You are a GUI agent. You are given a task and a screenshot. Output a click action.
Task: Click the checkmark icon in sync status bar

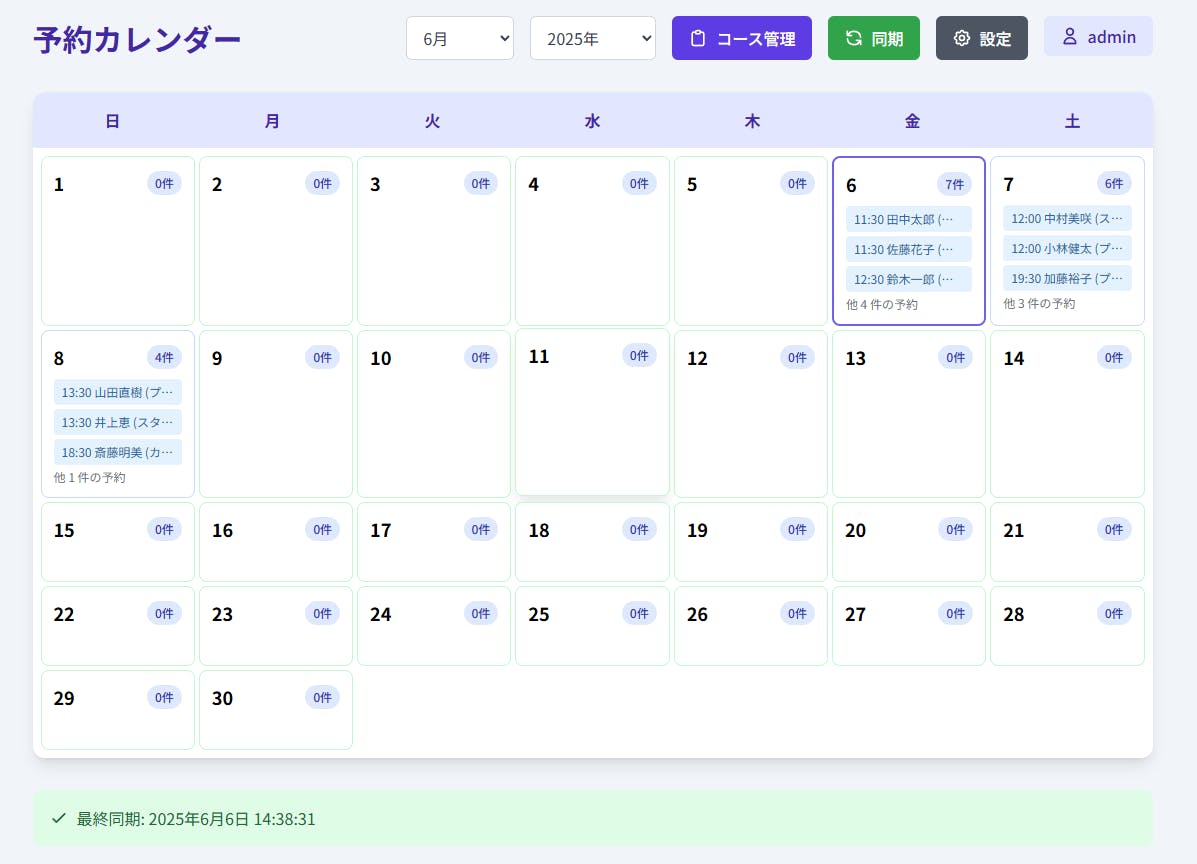[59, 819]
